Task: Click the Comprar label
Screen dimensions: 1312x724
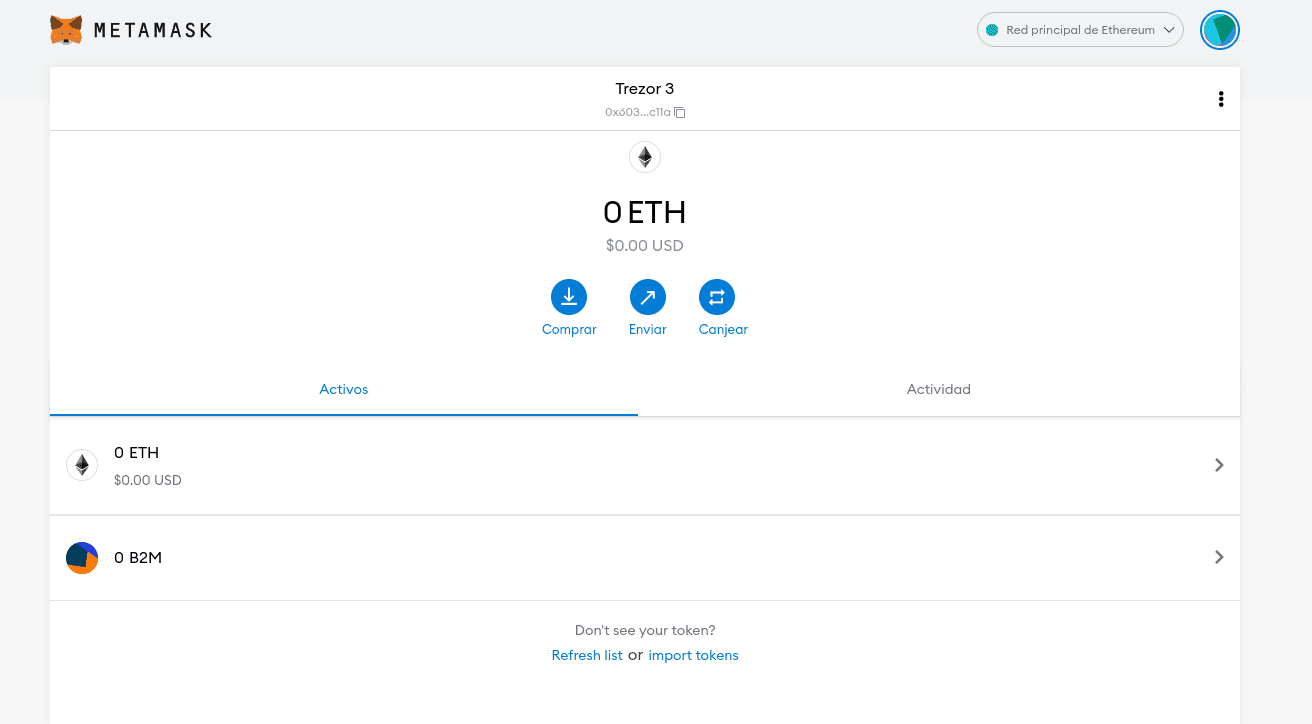Action: point(569,329)
